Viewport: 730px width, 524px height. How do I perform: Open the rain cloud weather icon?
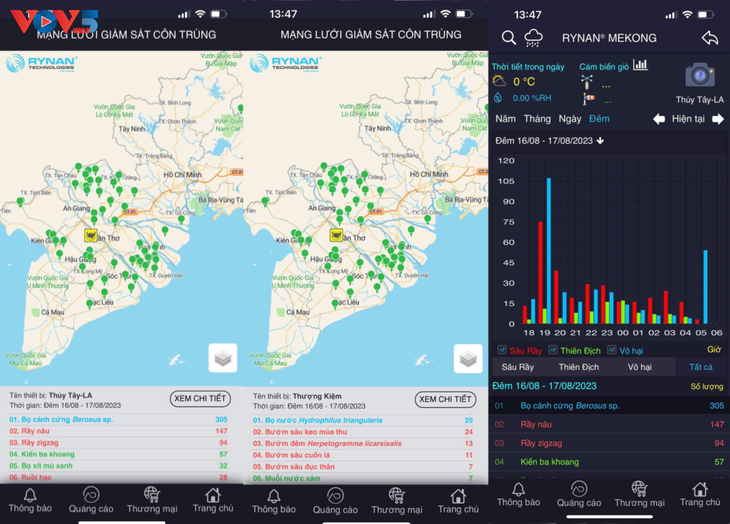pos(535,38)
